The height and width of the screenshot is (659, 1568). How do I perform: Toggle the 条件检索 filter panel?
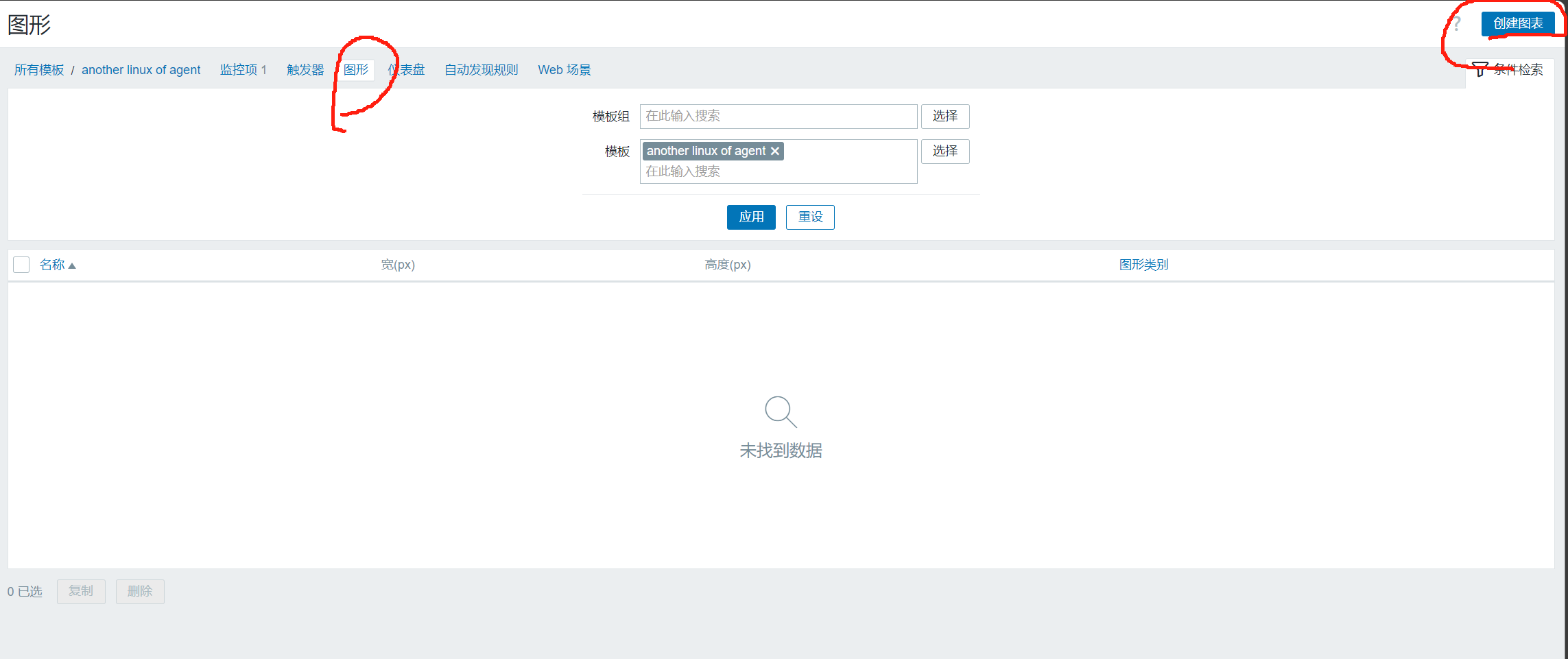[1508, 69]
